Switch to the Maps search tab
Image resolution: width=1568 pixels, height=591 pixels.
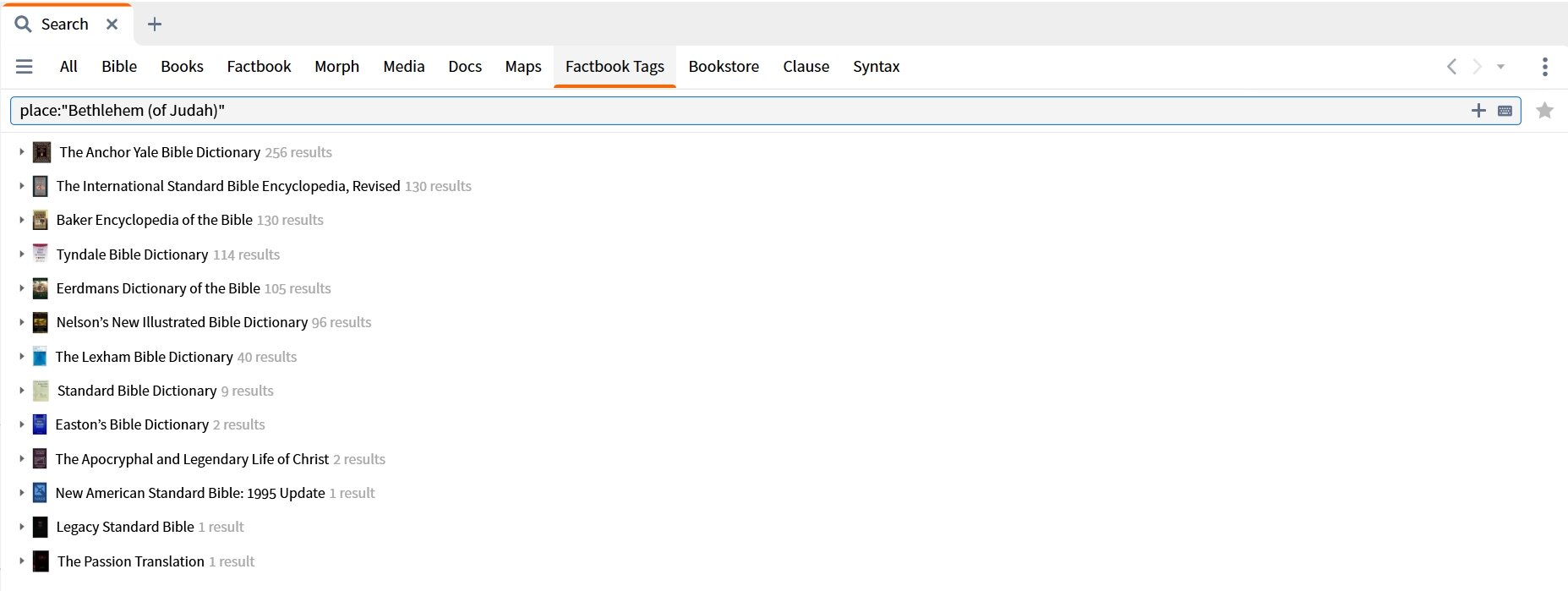pyautogui.click(x=523, y=66)
